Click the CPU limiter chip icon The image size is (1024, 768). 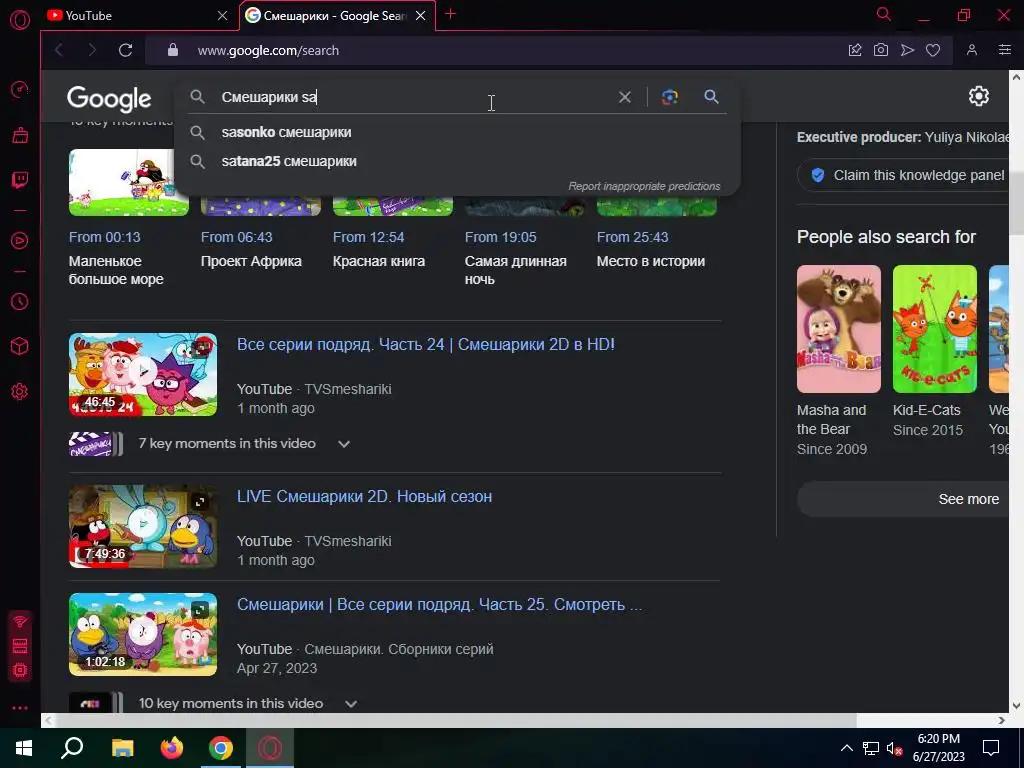click(x=20, y=670)
